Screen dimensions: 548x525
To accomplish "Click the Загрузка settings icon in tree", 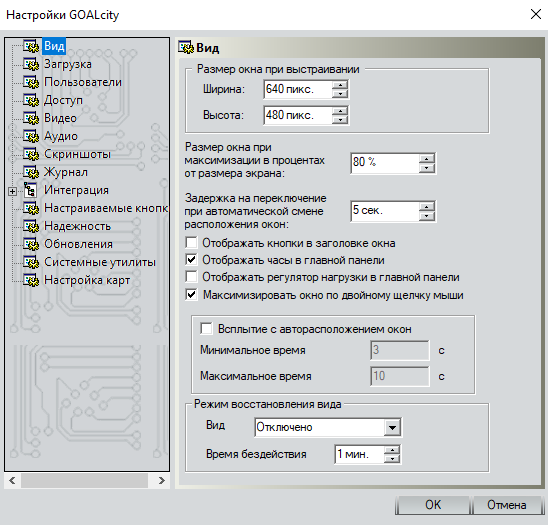I will pos(31,64).
